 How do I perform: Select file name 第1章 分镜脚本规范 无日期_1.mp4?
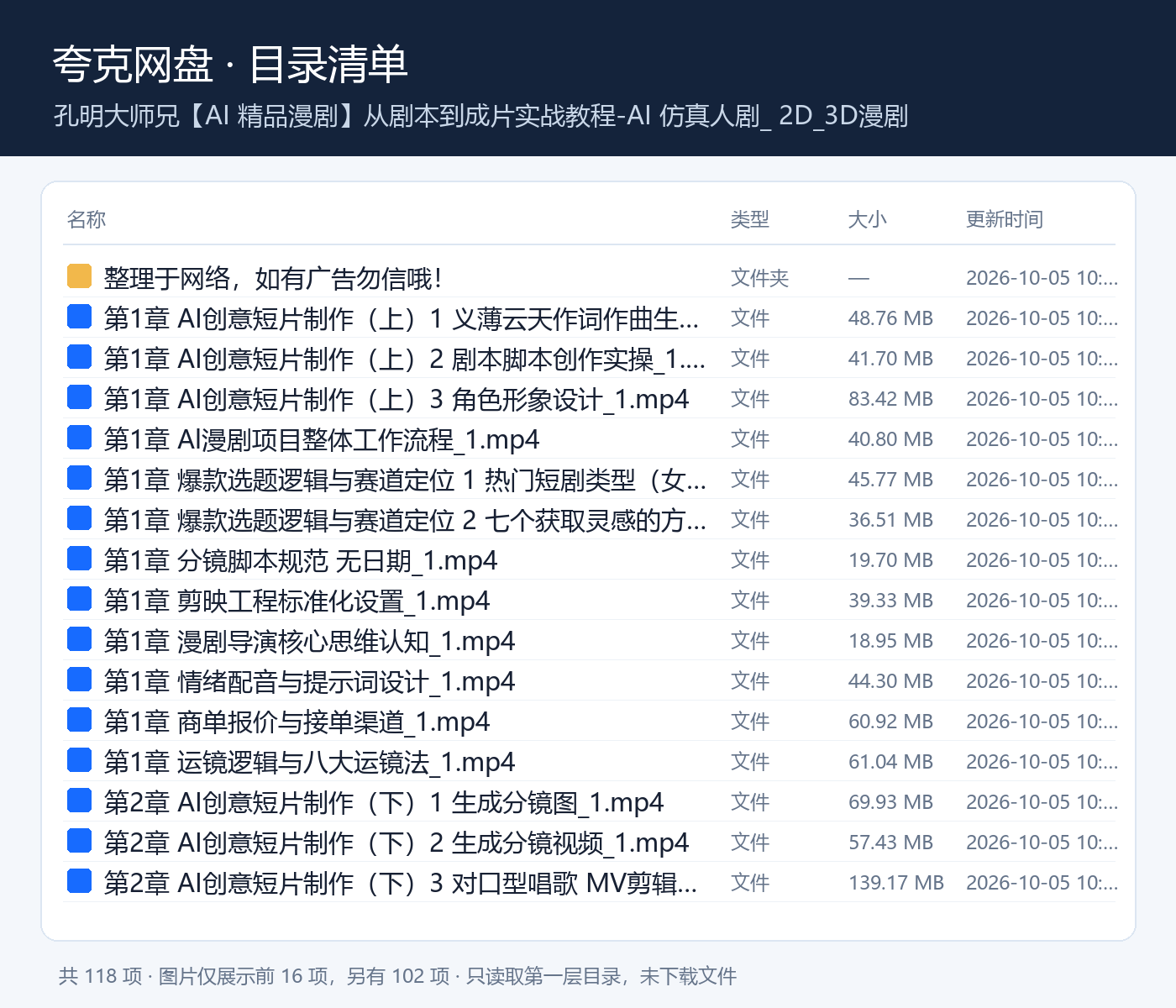pyautogui.click(x=301, y=560)
